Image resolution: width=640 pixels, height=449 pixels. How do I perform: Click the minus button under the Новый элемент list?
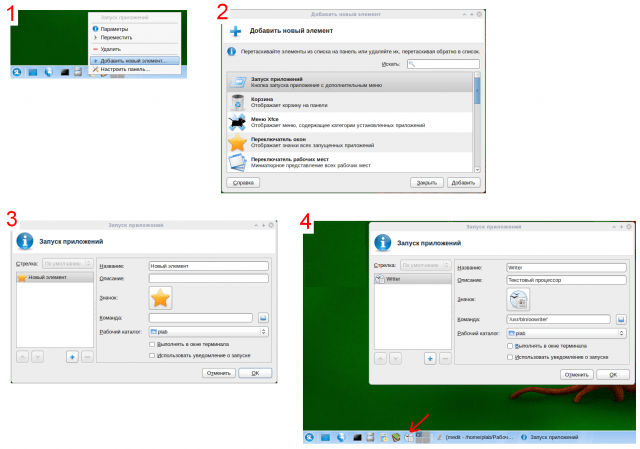[87, 355]
